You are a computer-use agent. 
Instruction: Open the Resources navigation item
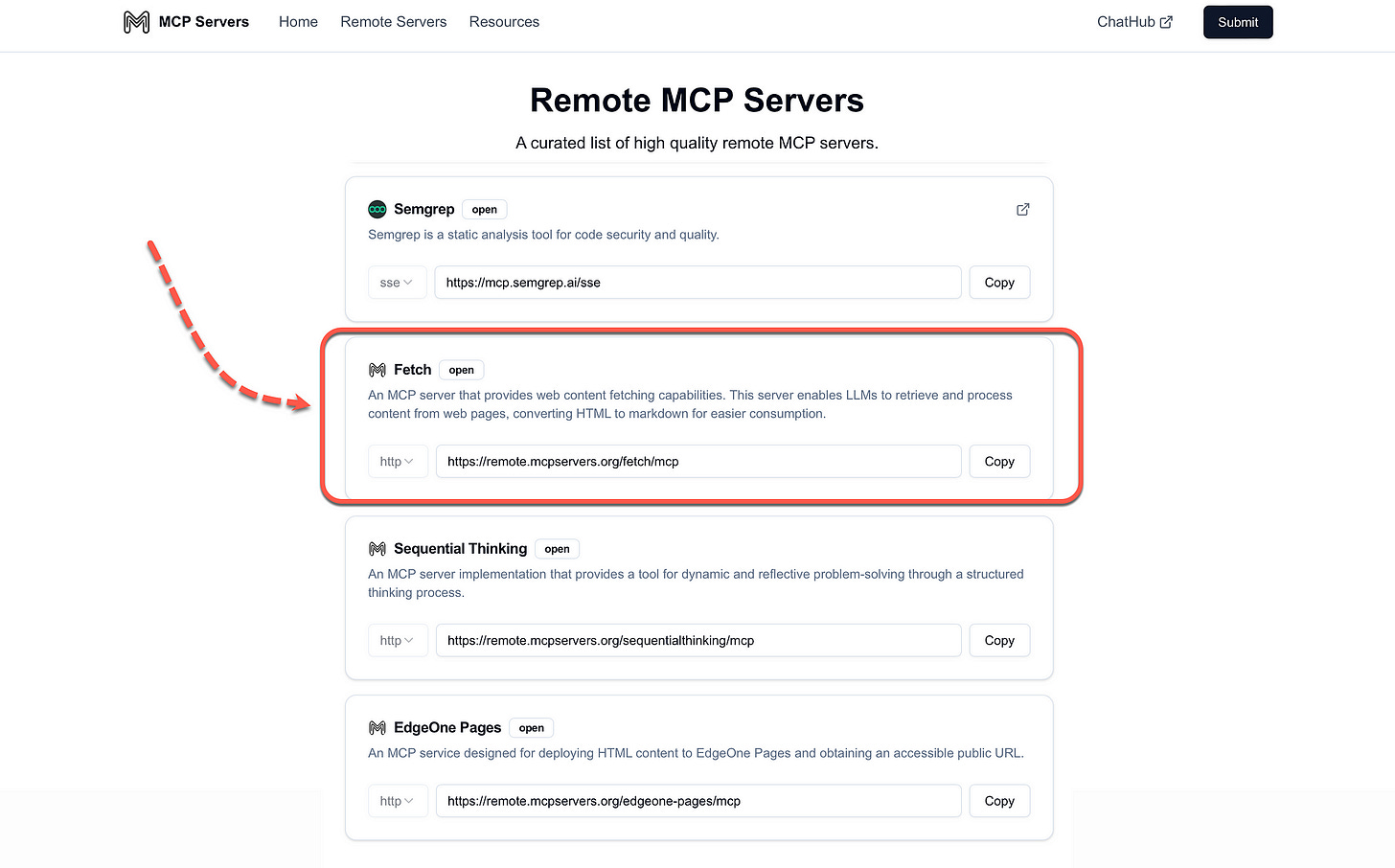pos(504,21)
